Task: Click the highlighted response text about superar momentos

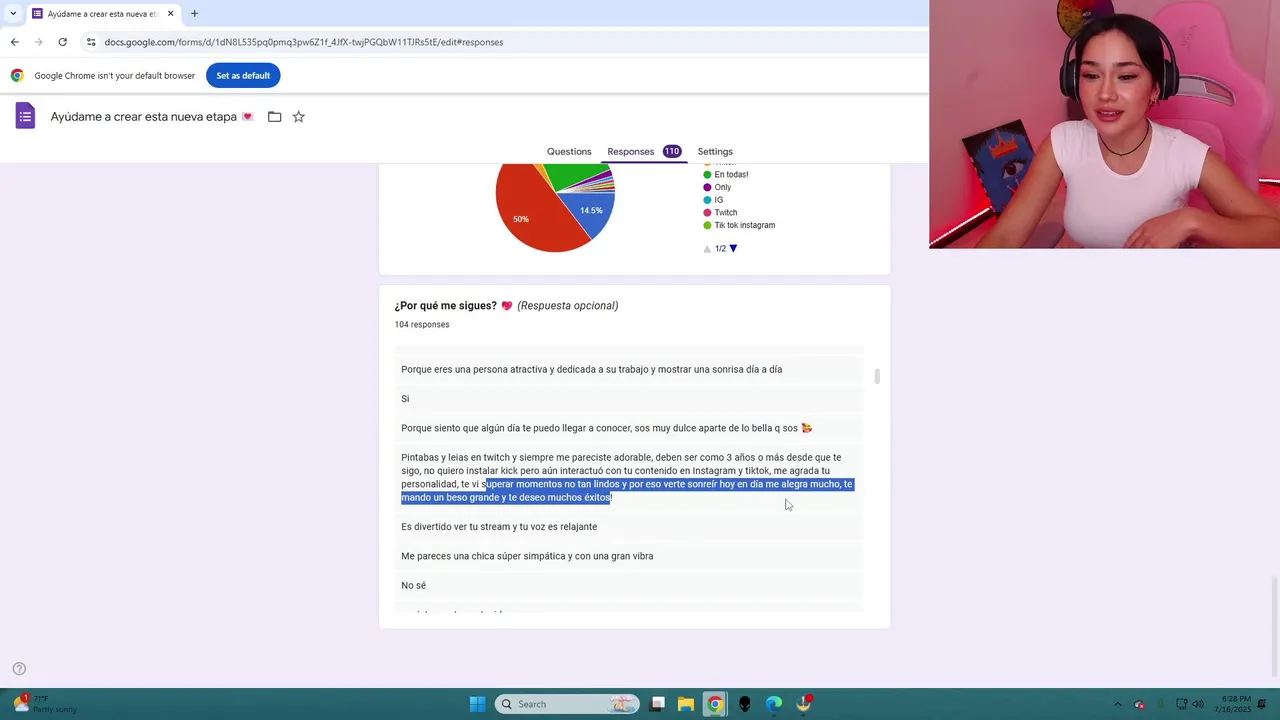Action: click(627, 490)
